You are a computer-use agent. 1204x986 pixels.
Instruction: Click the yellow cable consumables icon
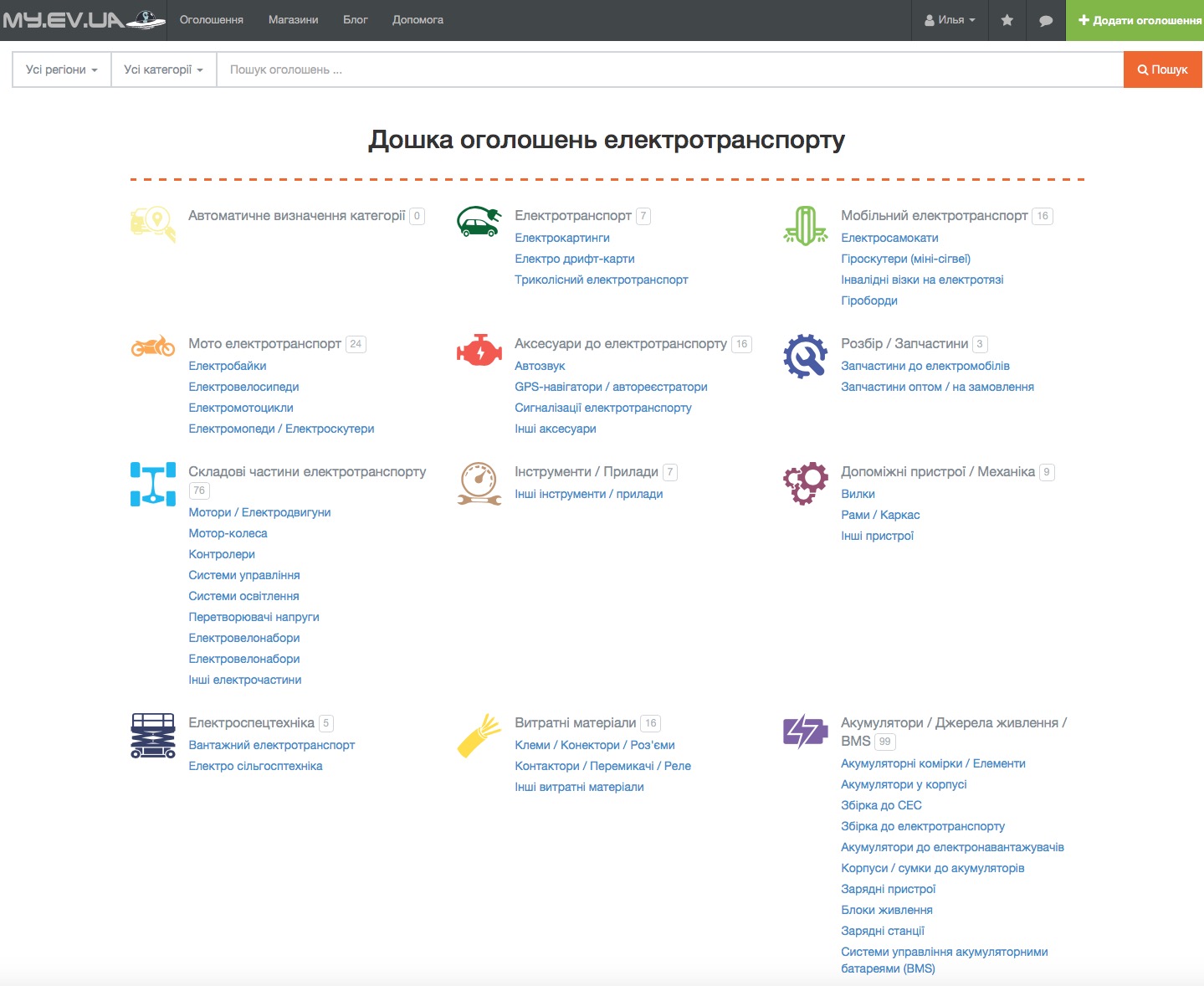click(x=479, y=736)
